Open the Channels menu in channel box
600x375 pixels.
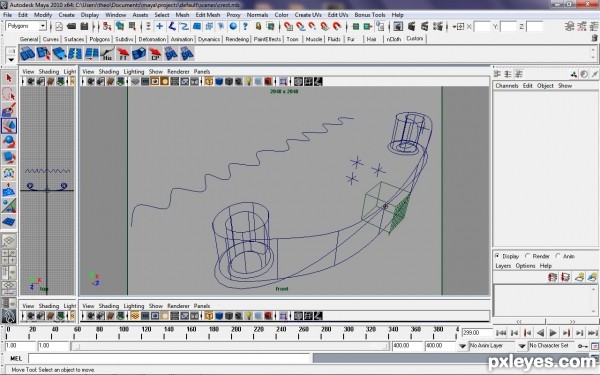[x=507, y=86]
